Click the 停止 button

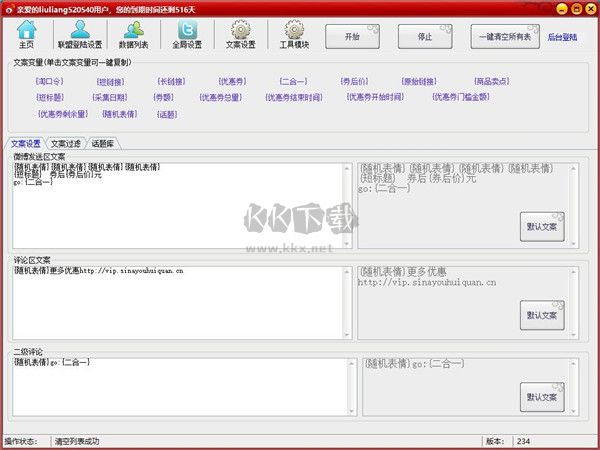pyautogui.click(x=425, y=37)
